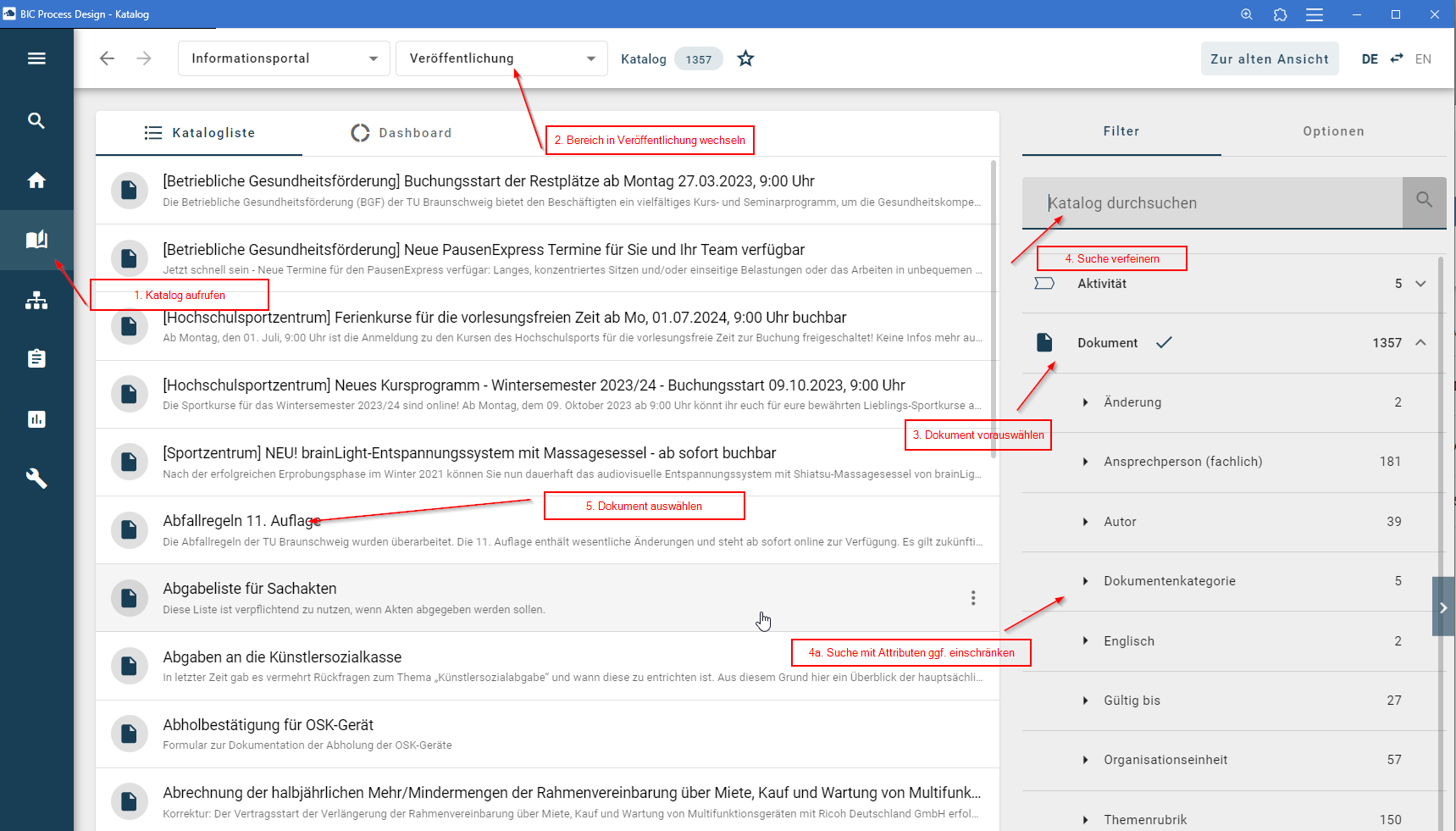Click the magnifier button beside Katalog durchsuchen
Screen dimensions: 1456x831
click(x=1425, y=202)
